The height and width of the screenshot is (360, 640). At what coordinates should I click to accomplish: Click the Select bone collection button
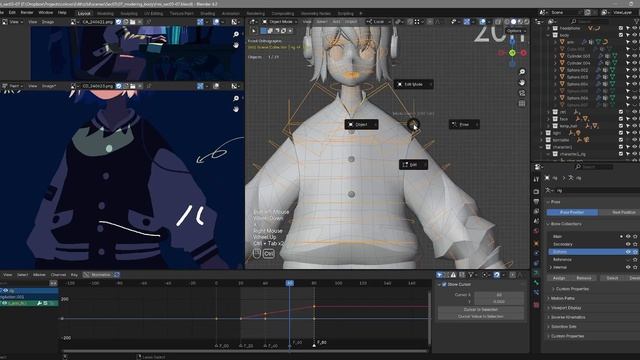click(x=612, y=278)
